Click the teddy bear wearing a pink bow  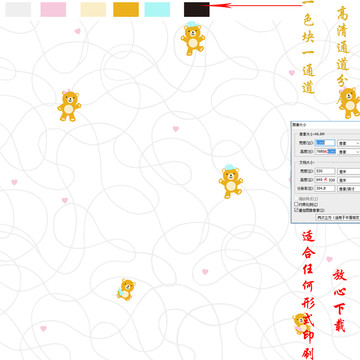(x=69, y=106)
